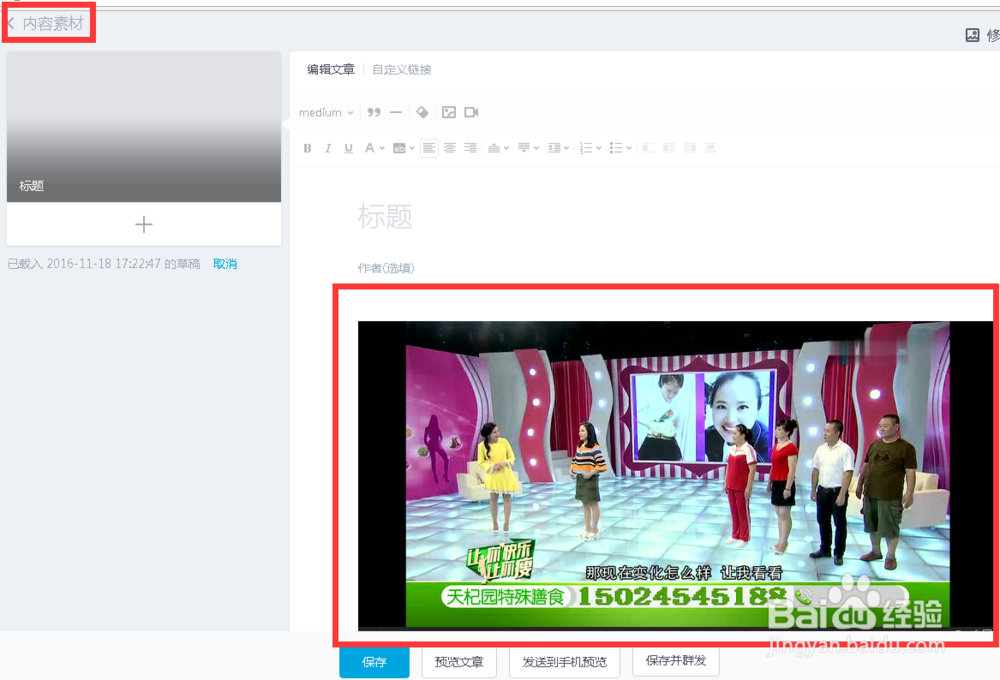
Task: Click 取消 to discard loaded draft
Action: pyautogui.click(x=225, y=264)
